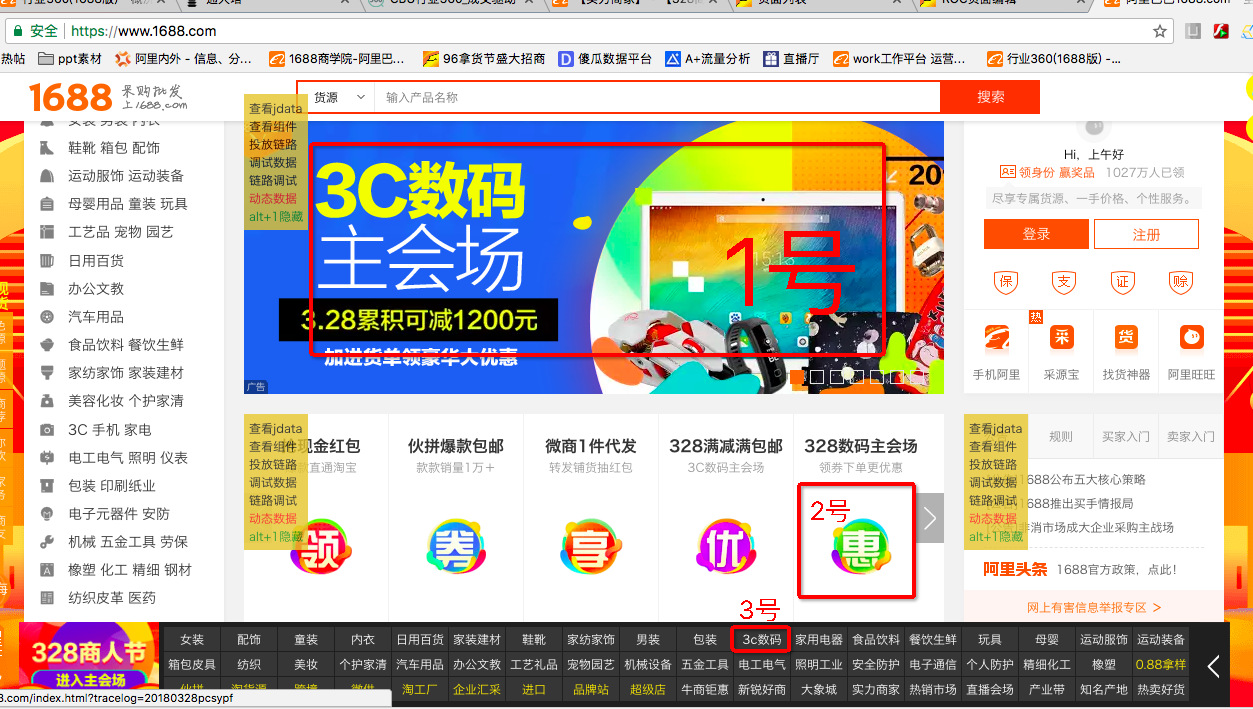This screenshot has width=1253, height=709.
Task: Open the 橡塑 化工 精细 钢材 sidebar category
Action: pos(130,570)
